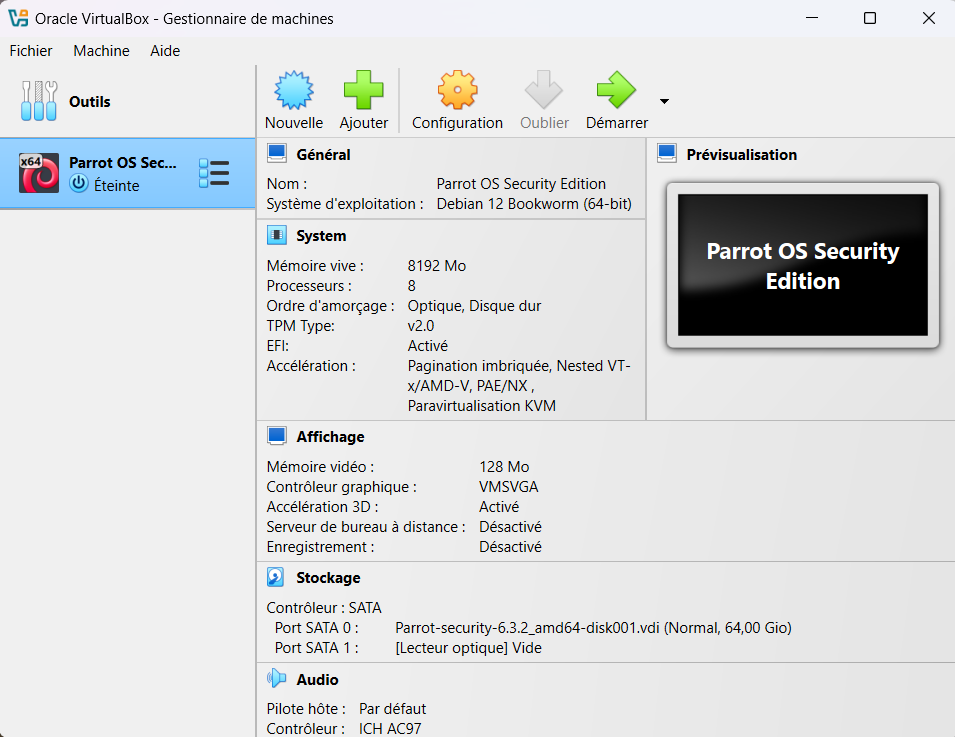Click the System section chip icon
955x737 pixels.
click(277, 235)
